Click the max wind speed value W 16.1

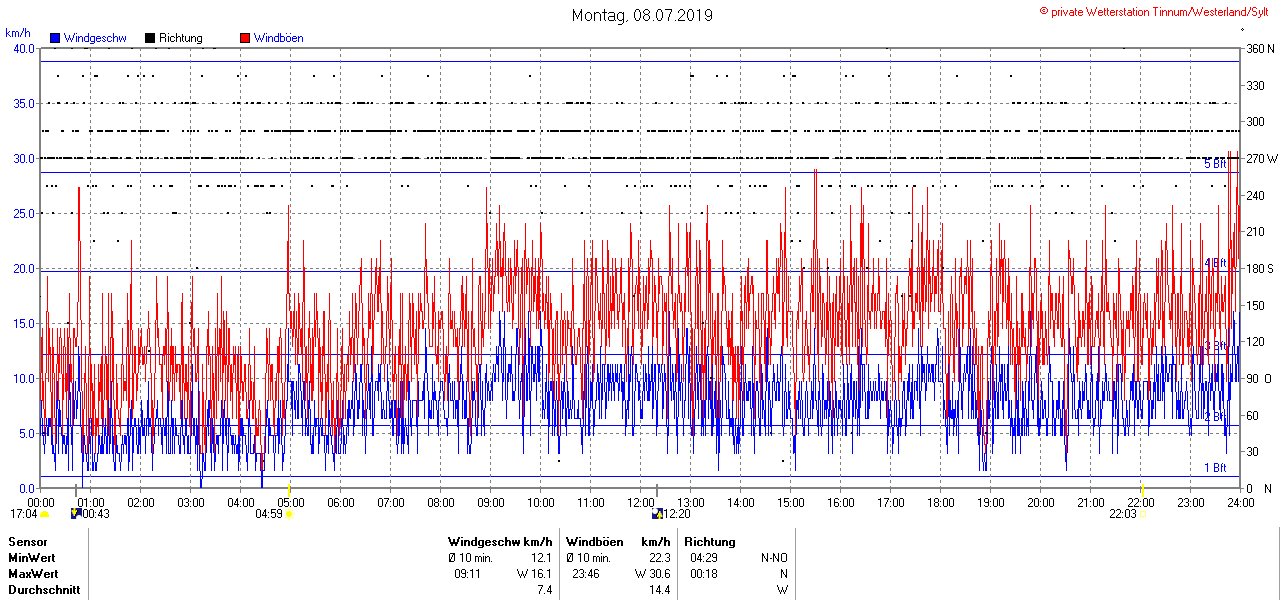click(535, 574)
